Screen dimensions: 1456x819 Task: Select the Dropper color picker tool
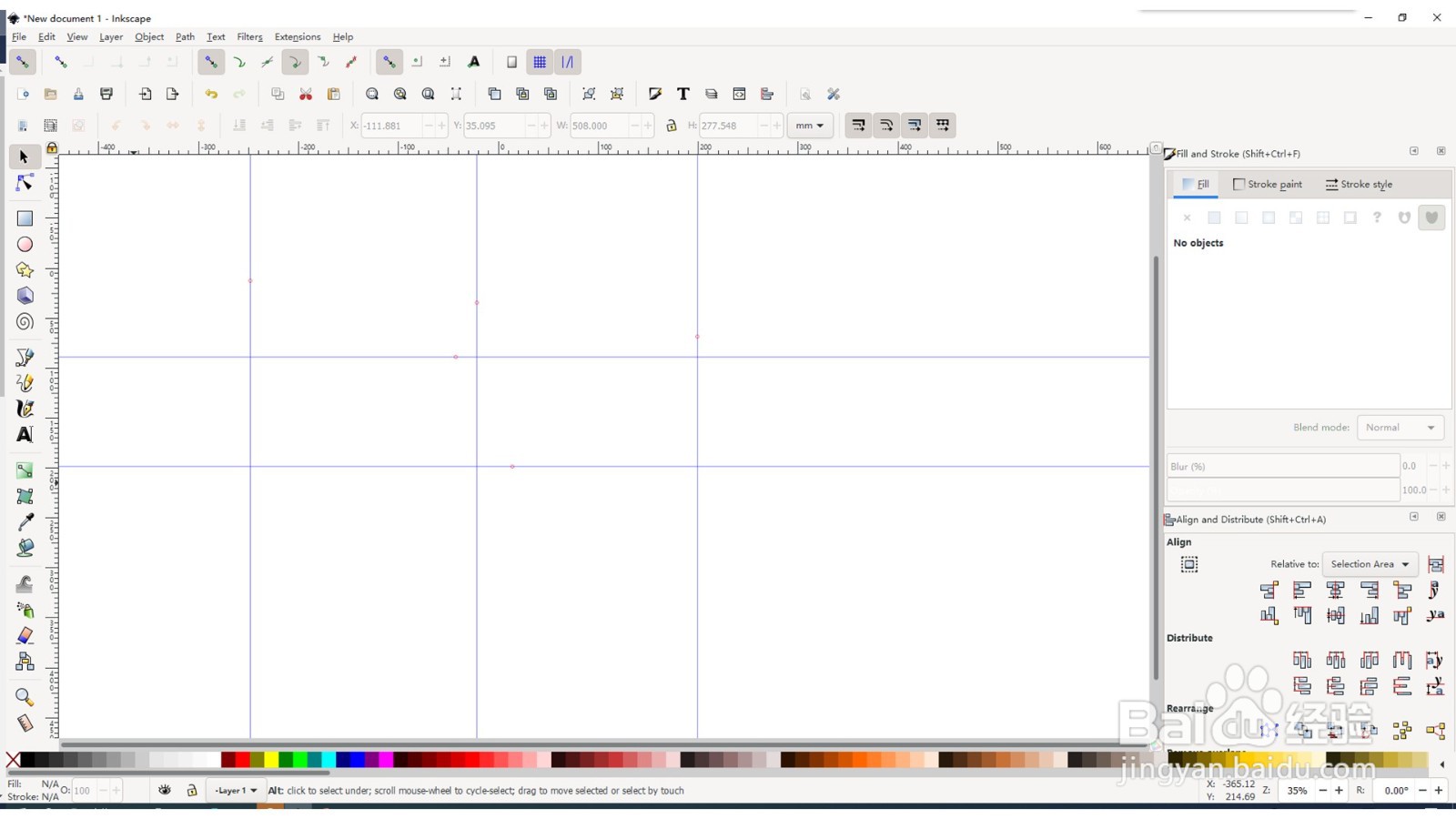tap(25, 522)
